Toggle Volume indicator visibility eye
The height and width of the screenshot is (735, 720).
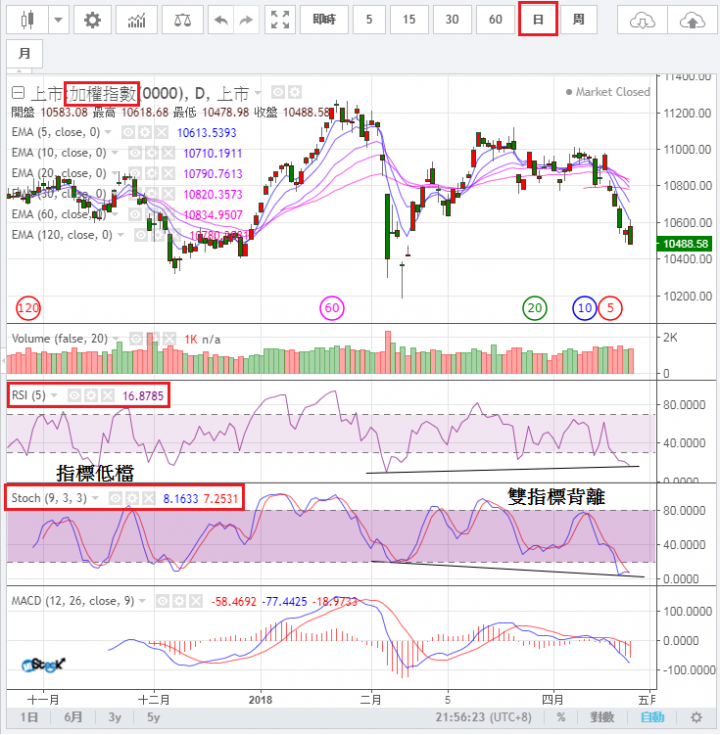point(136,339)
